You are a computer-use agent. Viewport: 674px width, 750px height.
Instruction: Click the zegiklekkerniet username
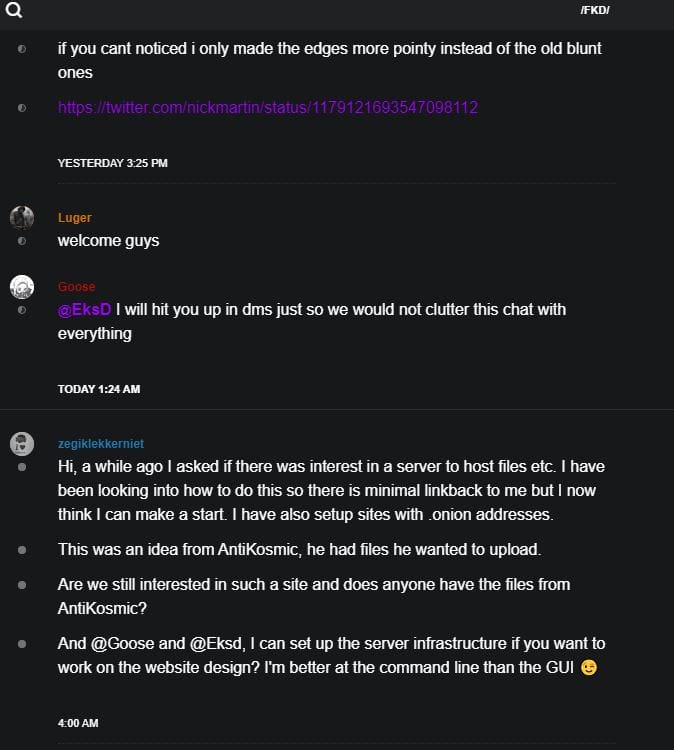click(101, 444)
